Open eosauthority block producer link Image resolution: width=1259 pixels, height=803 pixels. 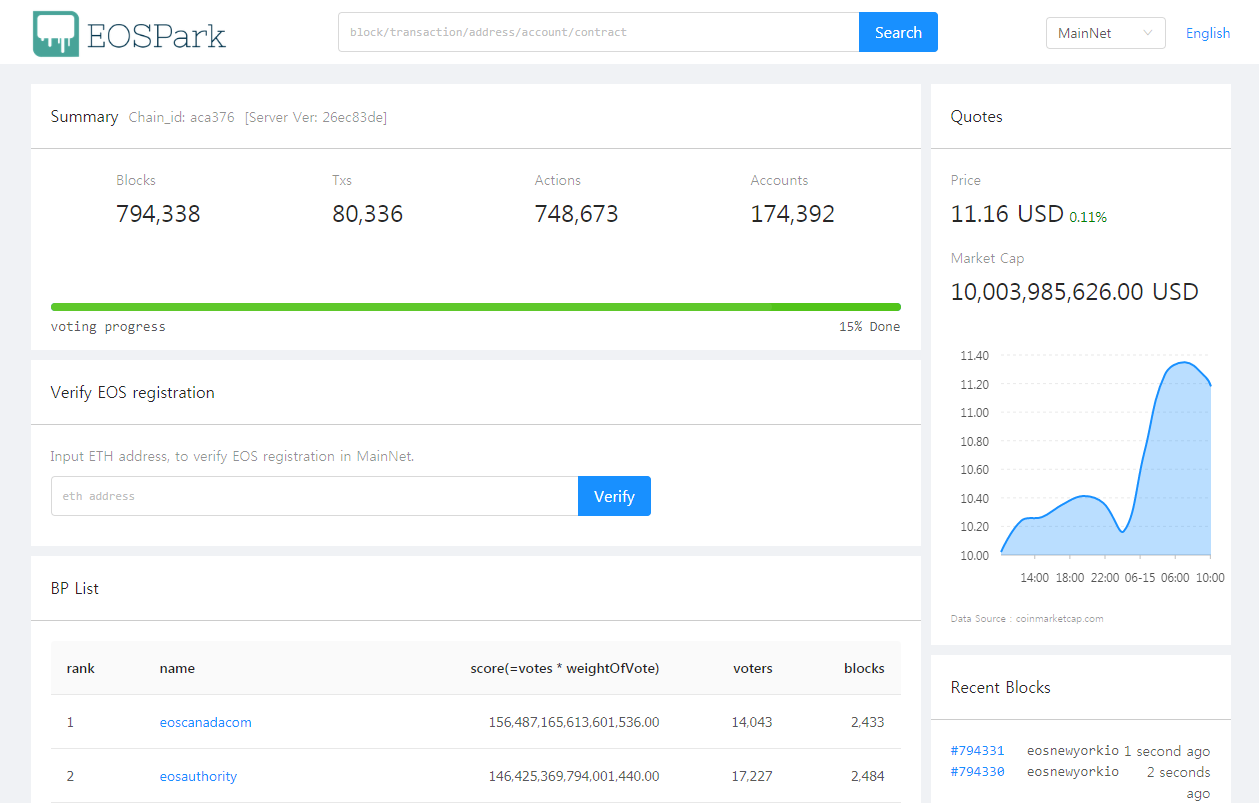pyautogui.click(x=198, y=776)
